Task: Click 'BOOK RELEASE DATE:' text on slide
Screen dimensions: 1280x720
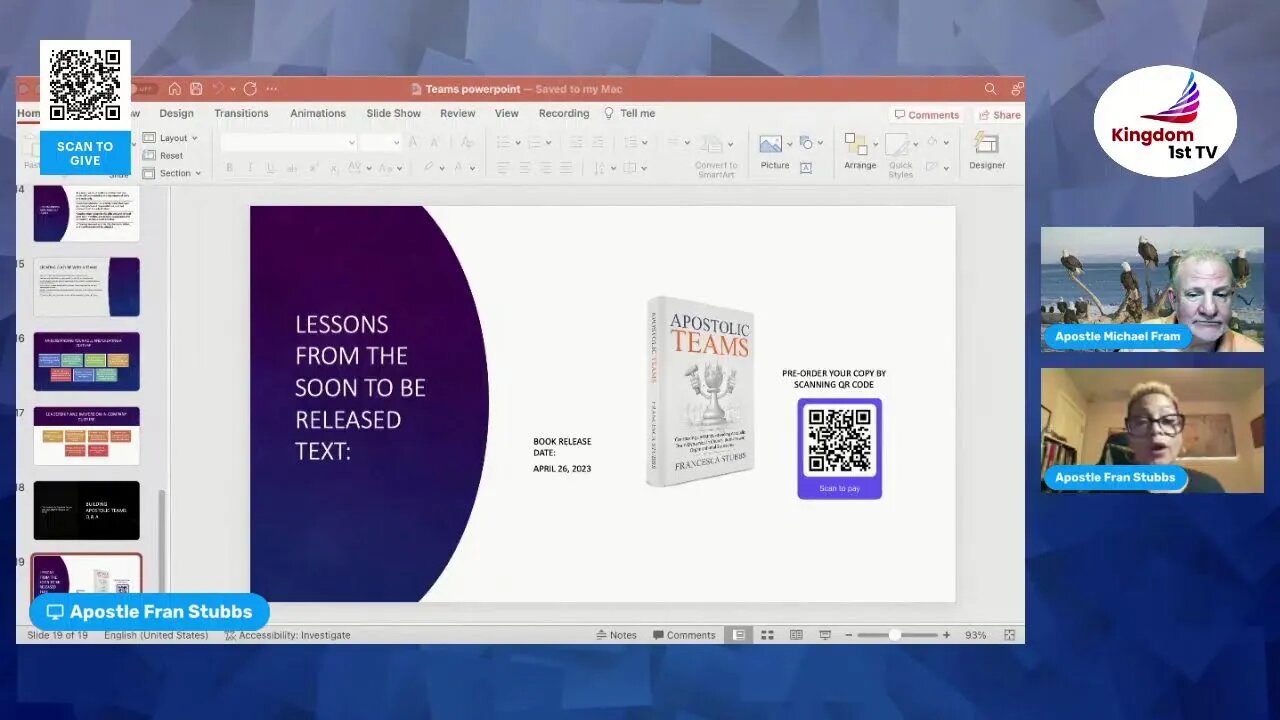Action: [x=562, y=447]
